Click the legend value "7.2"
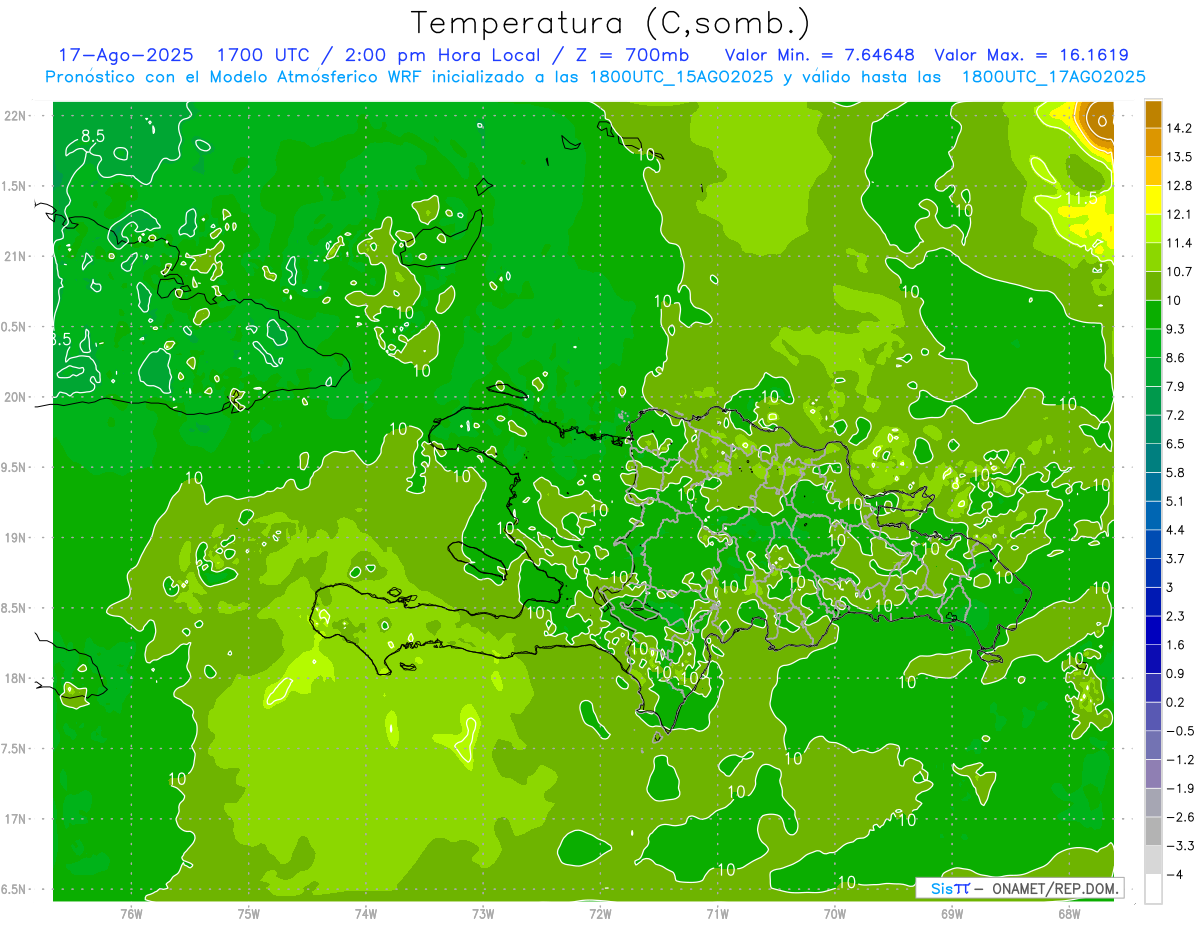This screenshot has width=1200, height=927. pyautogui.click(x=1175, y=414)
